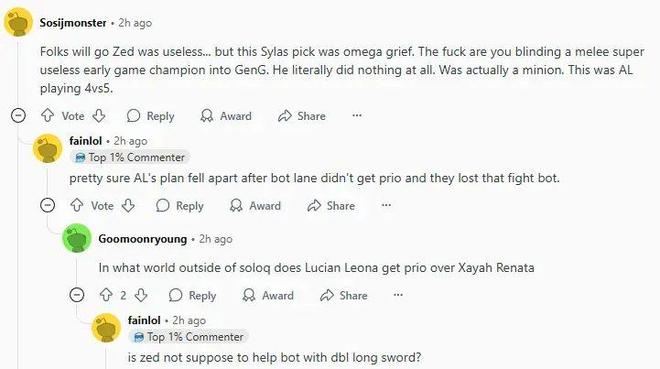The height and width of the screenshot is (369, 660).
Task: Share fainlol's comment about bot lane
Action: click(331, 205)
